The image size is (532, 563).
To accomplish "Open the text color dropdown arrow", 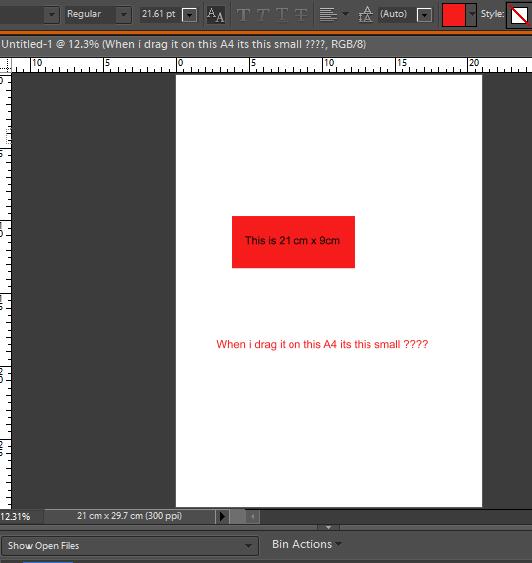I will click(472, 15).
